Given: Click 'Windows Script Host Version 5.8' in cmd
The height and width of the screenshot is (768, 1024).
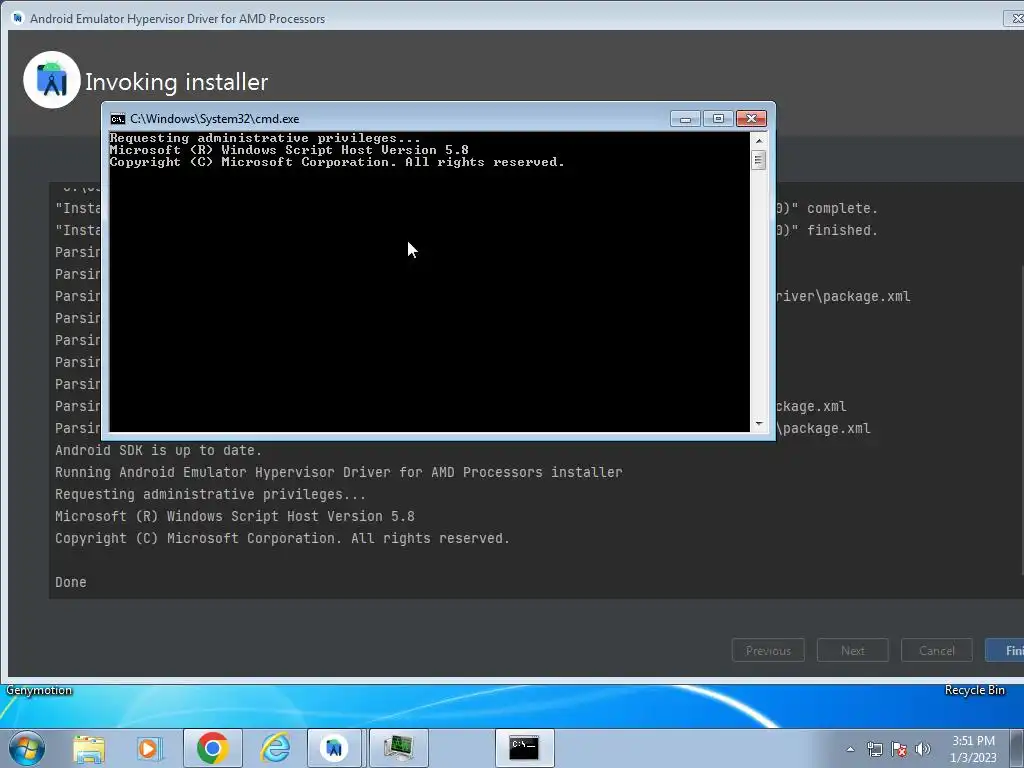Looking at the screenshot, I should [345, 150].
